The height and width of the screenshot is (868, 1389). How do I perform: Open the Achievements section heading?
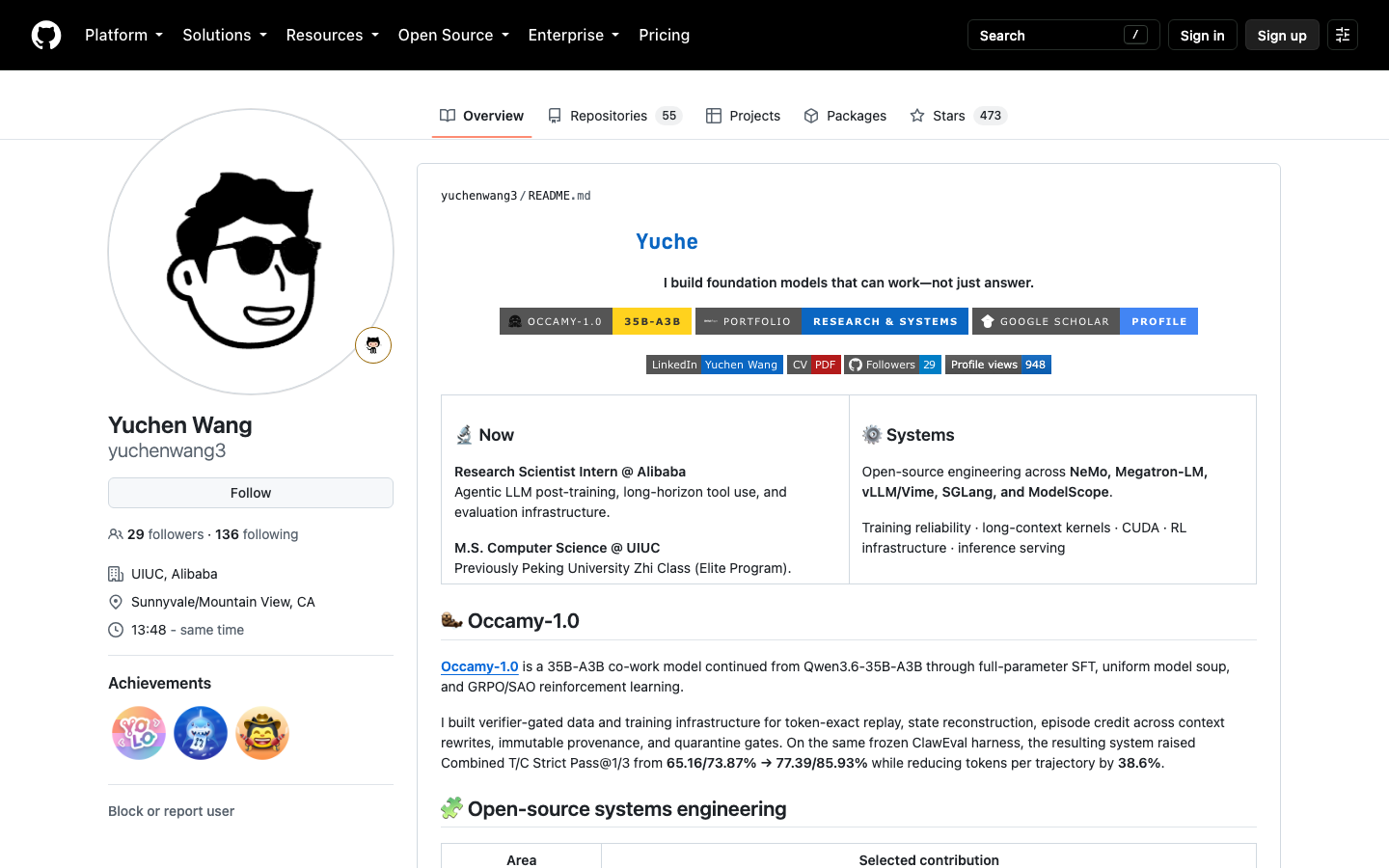tap(159, 683)
